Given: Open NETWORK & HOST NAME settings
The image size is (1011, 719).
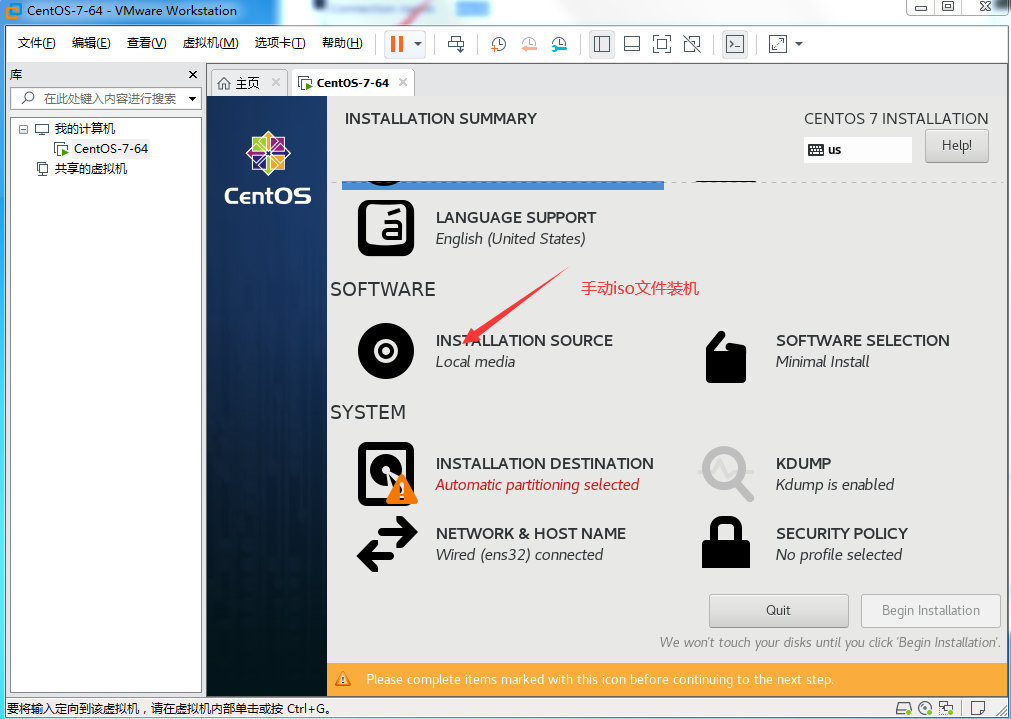Looking at the screenshot, I should coord(530,533).
